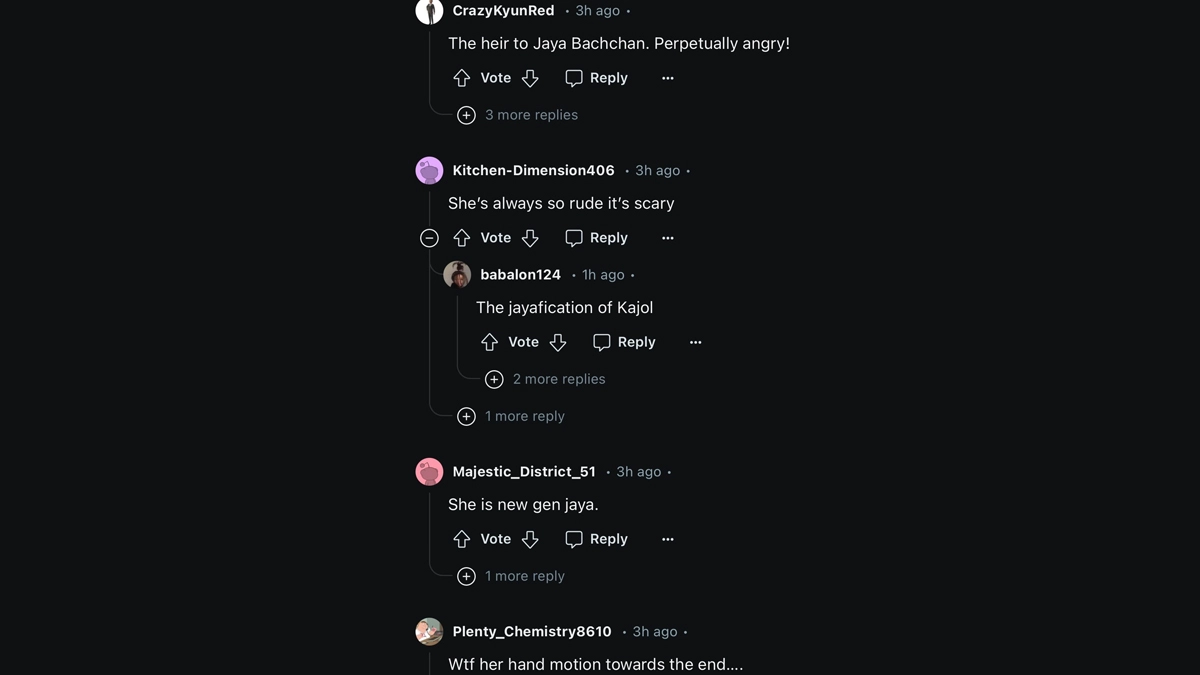Upvote babalon124's comment
Screen dimensions: 1200x675
pos(490,342)
